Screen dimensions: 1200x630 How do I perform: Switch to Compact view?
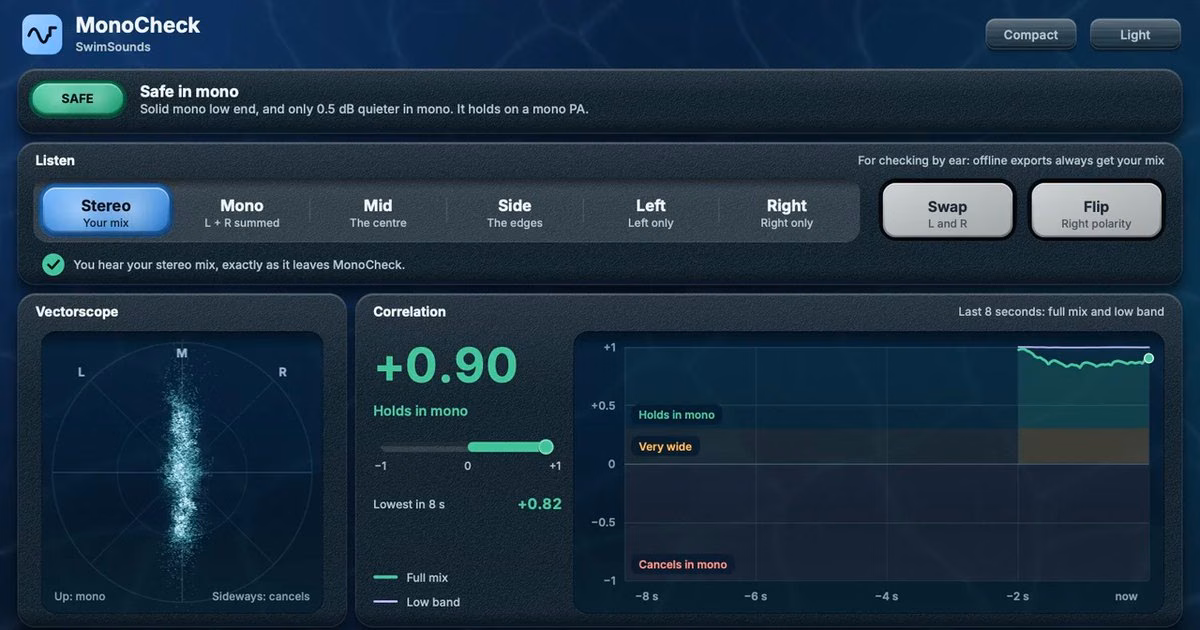tap(1031, 34)
